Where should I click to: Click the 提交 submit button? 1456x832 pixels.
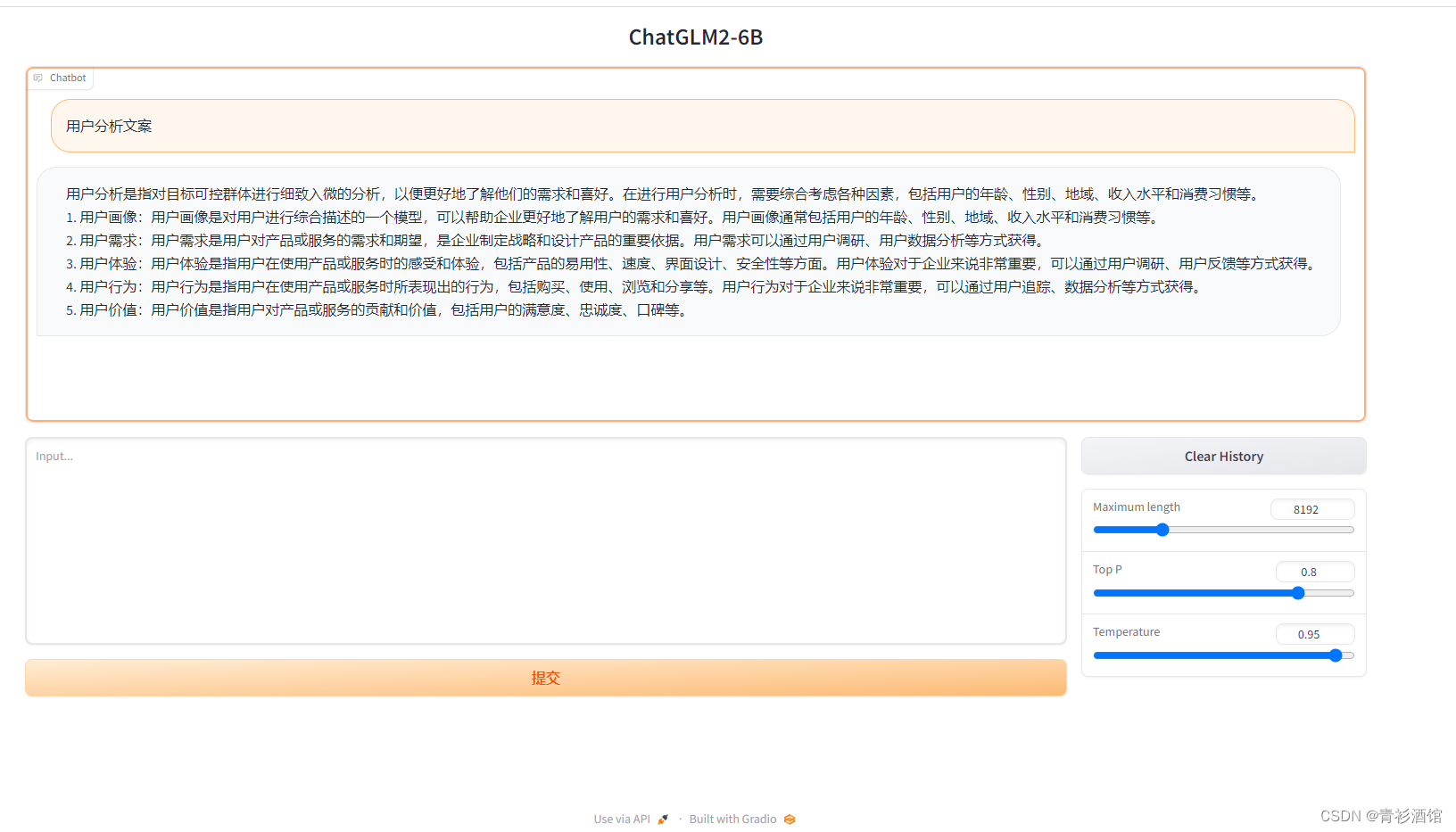coord(546,678)
